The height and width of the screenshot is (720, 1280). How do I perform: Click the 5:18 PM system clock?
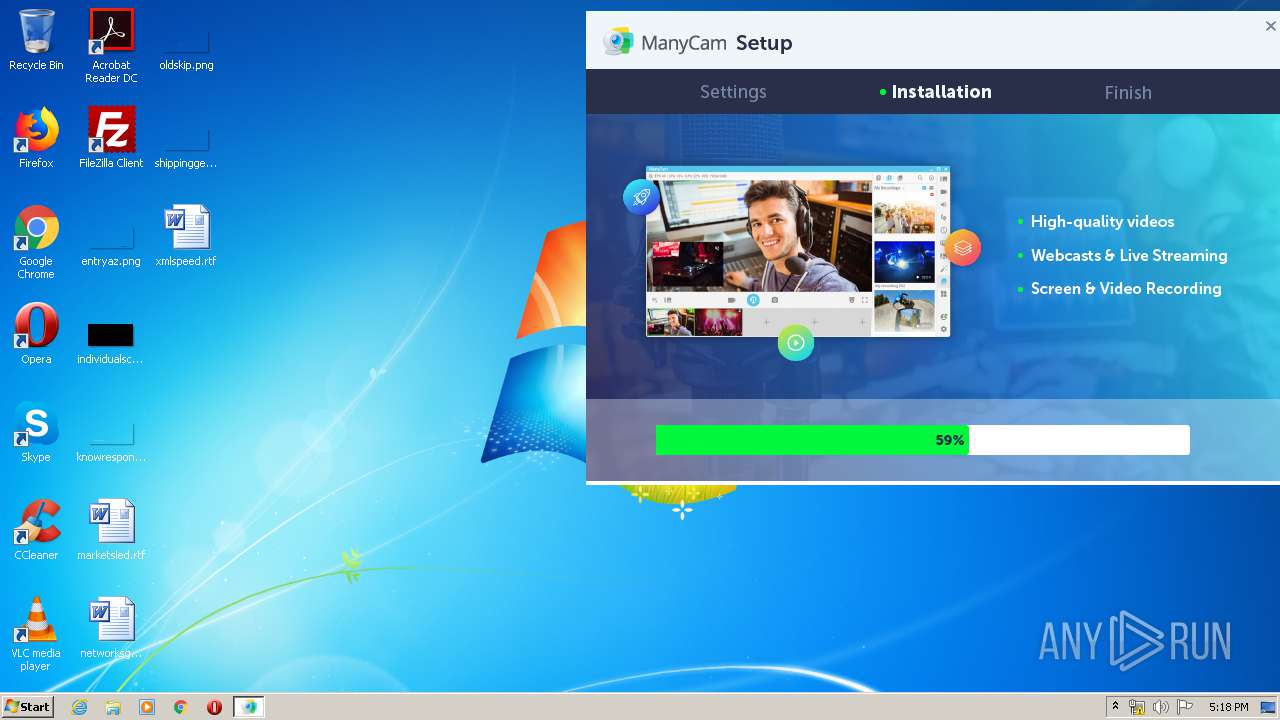(x=1228, y=707)
